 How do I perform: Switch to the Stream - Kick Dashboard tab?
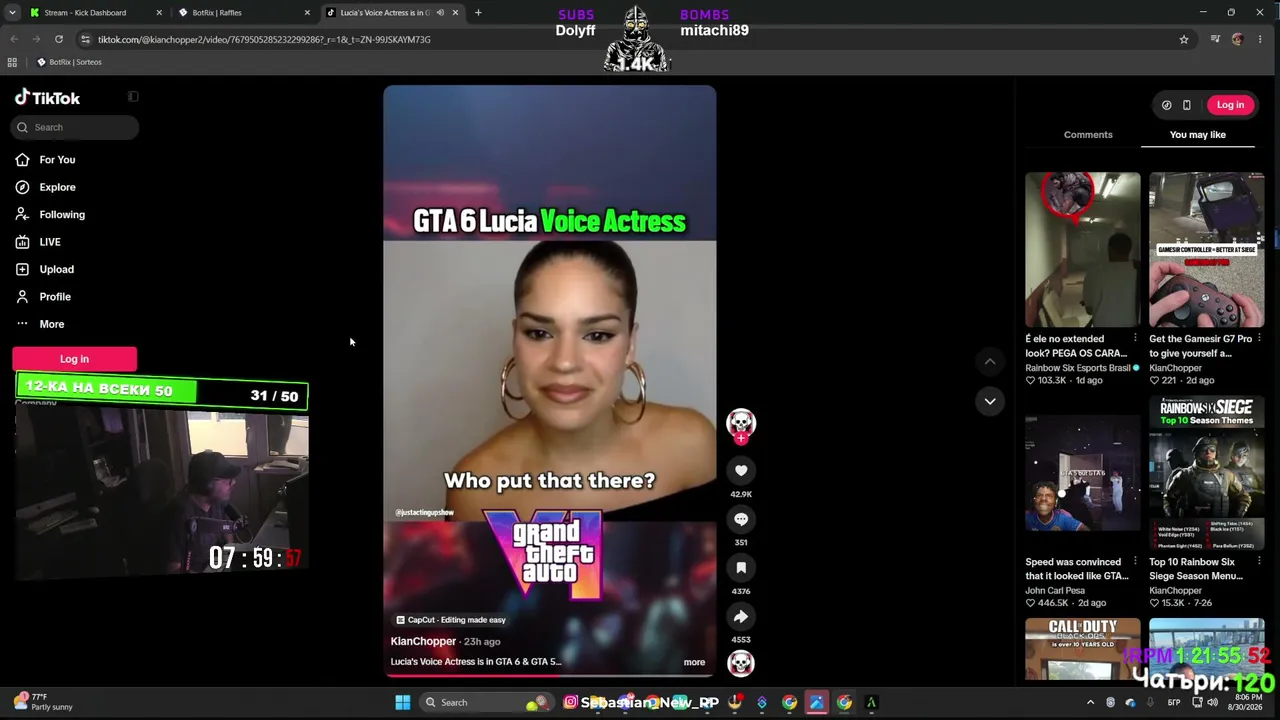[x=92, y=13]
